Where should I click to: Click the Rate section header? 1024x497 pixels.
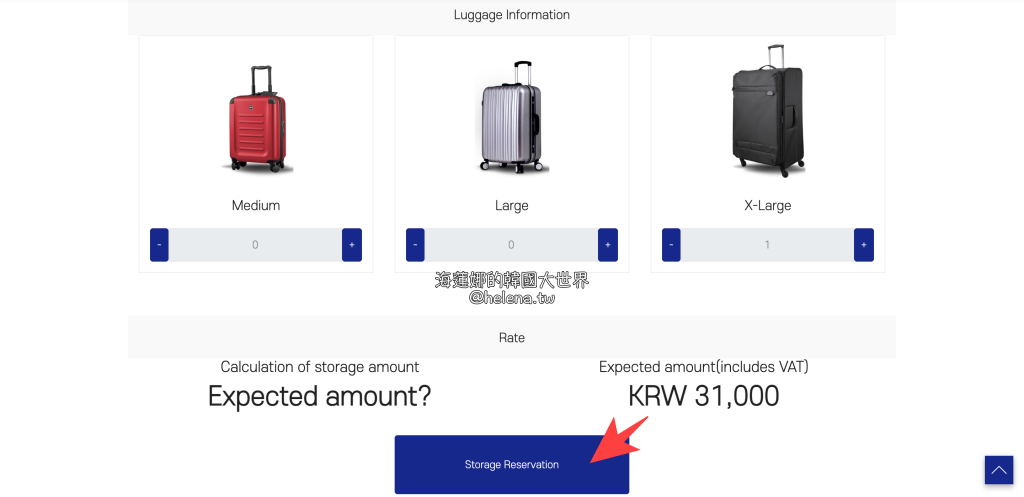tap(512, 338)
